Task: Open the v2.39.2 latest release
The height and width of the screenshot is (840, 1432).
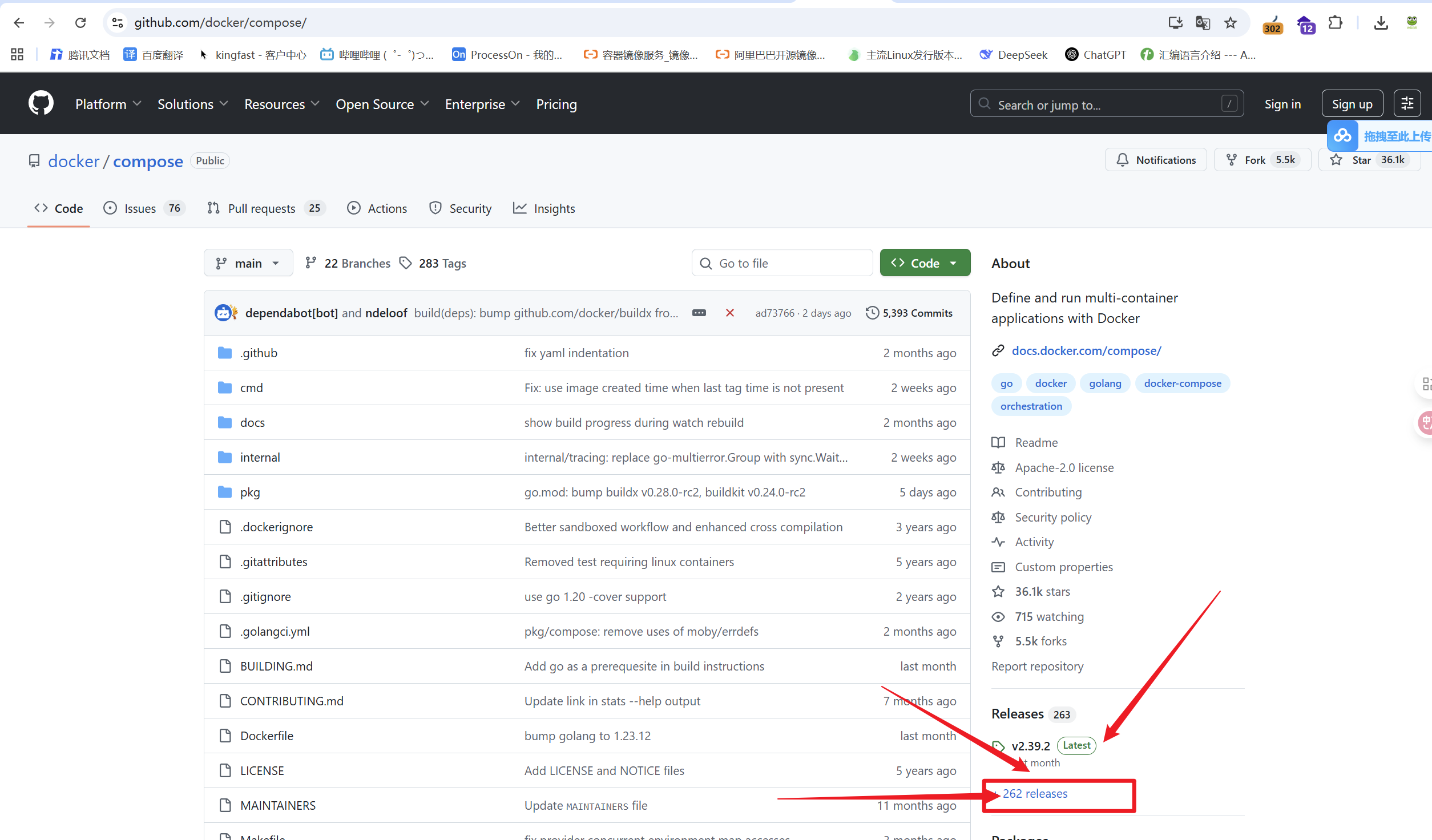Action: point(1031,746)
